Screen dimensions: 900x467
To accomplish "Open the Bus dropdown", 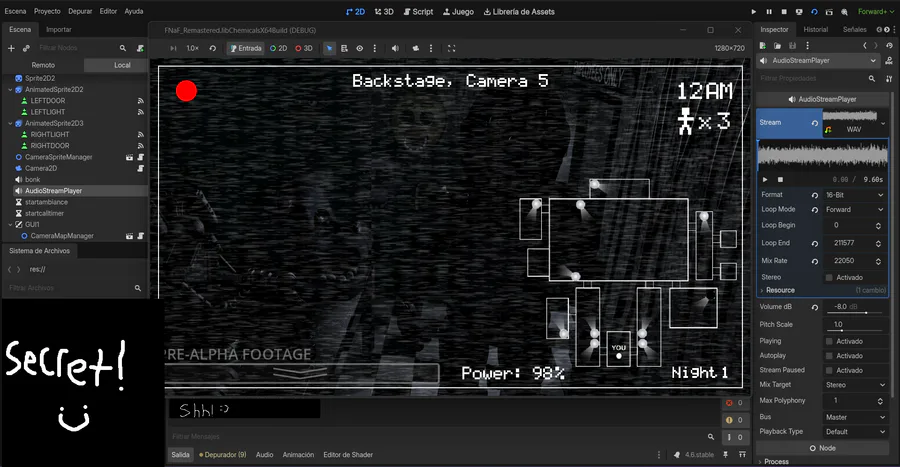I will pos(855,417).
